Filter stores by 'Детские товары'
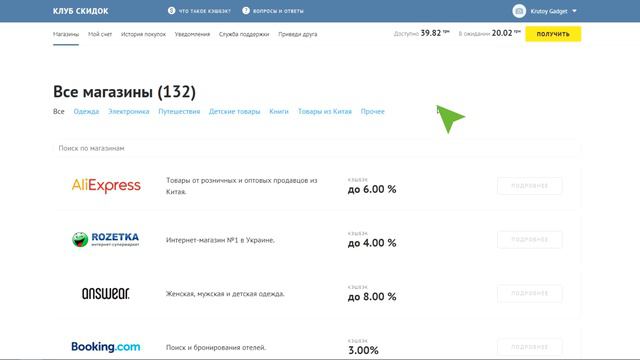 point(234,111)
